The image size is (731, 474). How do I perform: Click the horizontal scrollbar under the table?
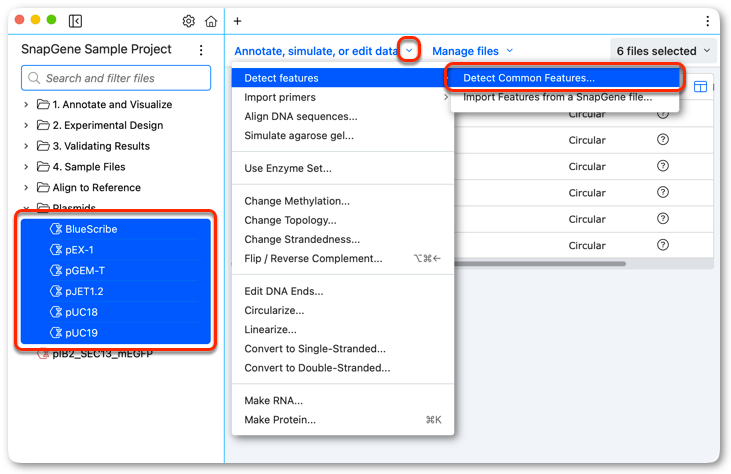click(x=540, y=264)
